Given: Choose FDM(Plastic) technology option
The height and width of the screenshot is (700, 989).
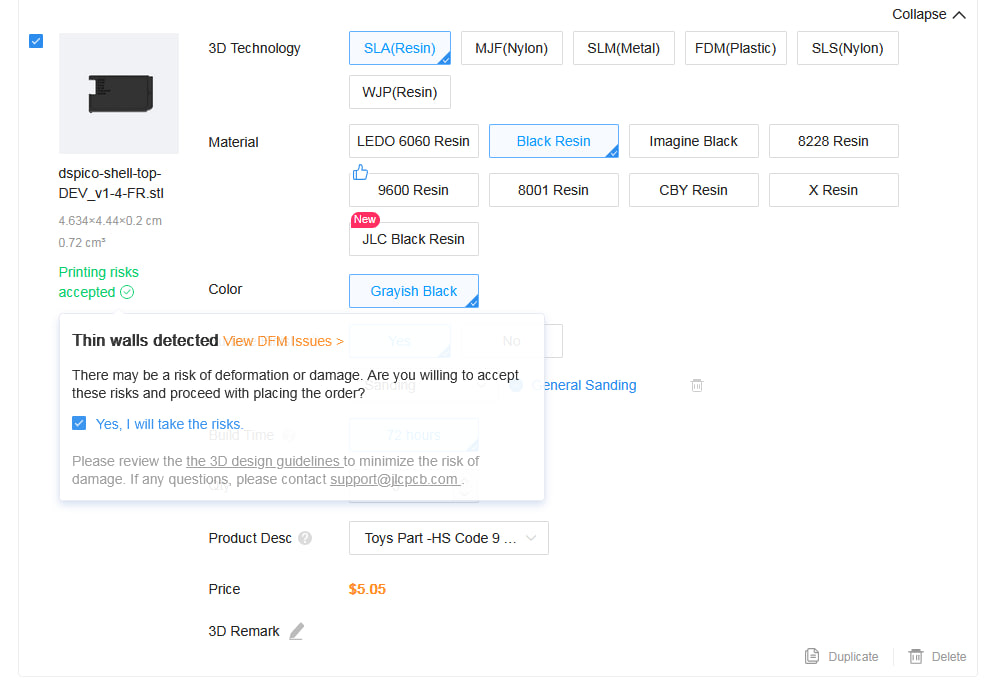Looking at the screenshot, I should pyautogui.click(x=735, y=48).
